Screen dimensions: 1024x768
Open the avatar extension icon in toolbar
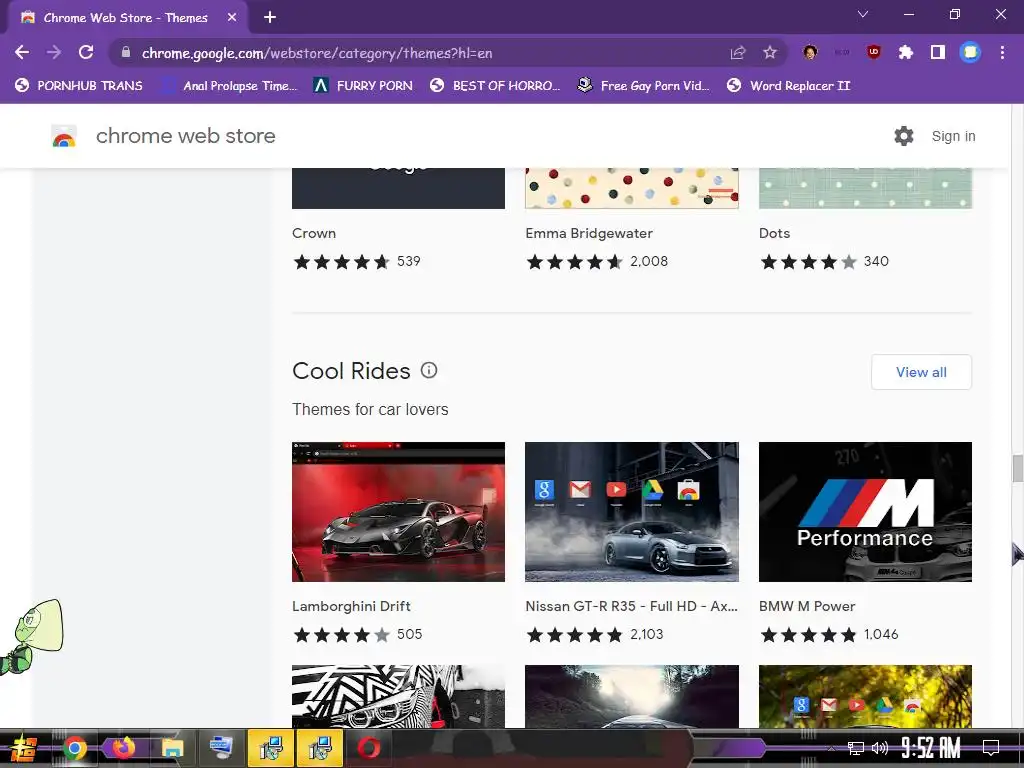tap(810, 52)
